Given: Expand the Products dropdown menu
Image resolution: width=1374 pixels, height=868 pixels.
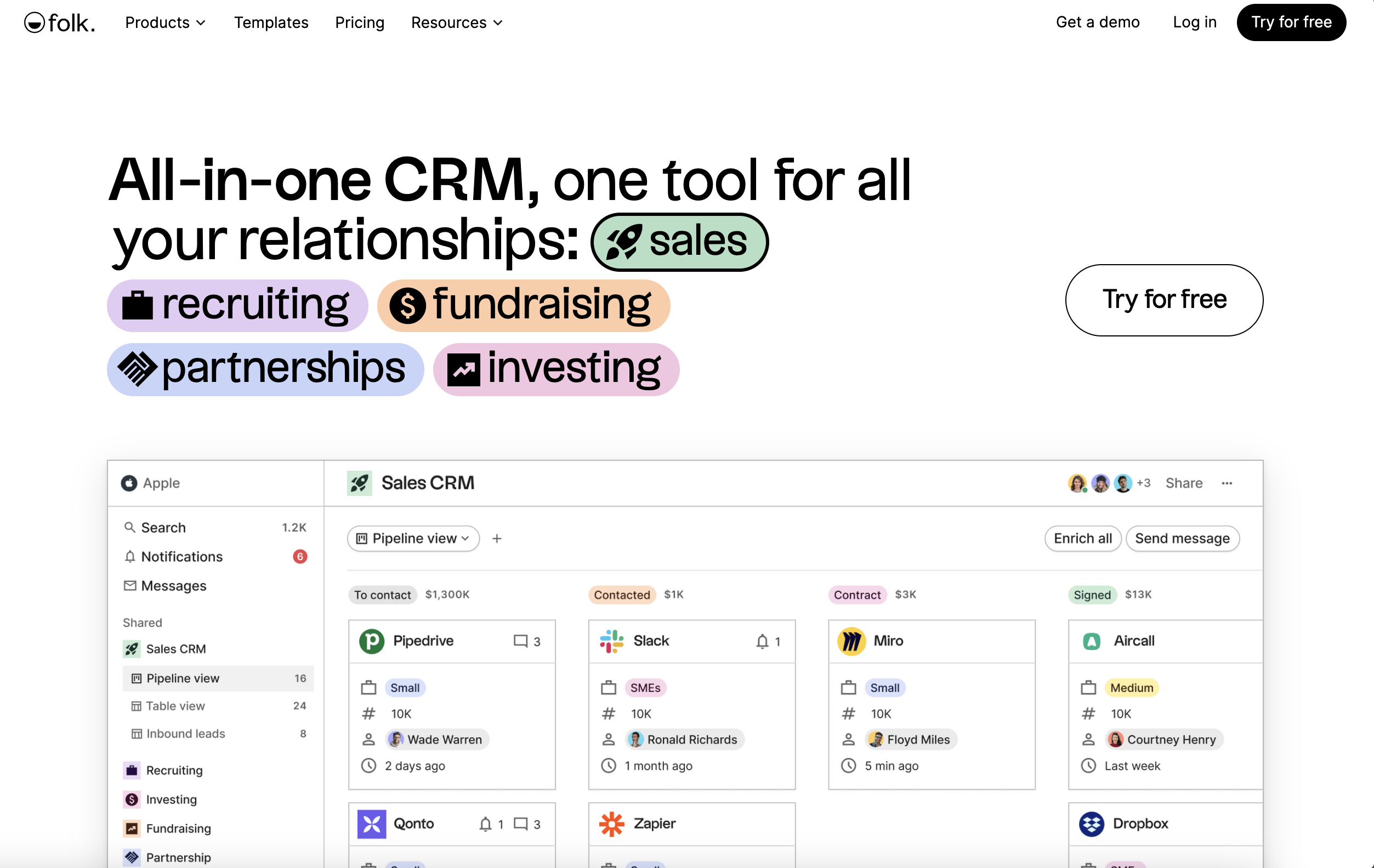Looking at the screenshot, I should click(165, 23).
